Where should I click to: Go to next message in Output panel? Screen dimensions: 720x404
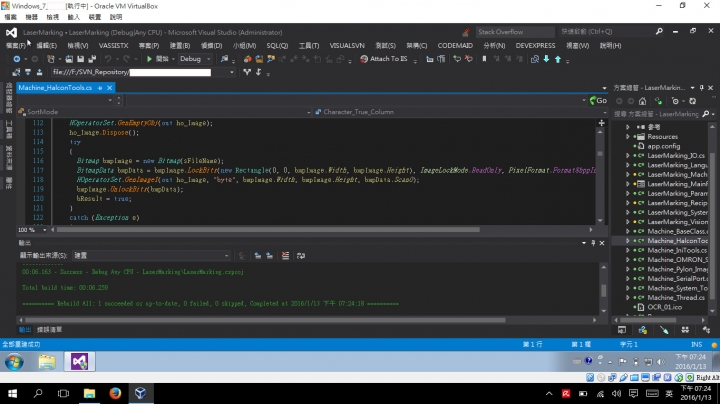(x=270, y=256)
